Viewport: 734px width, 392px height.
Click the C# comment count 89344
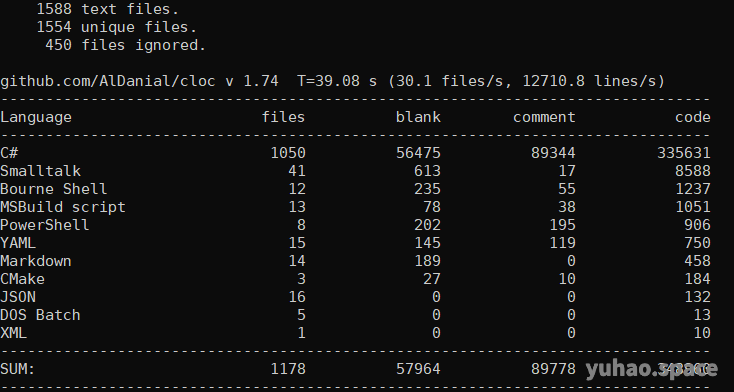553,153
